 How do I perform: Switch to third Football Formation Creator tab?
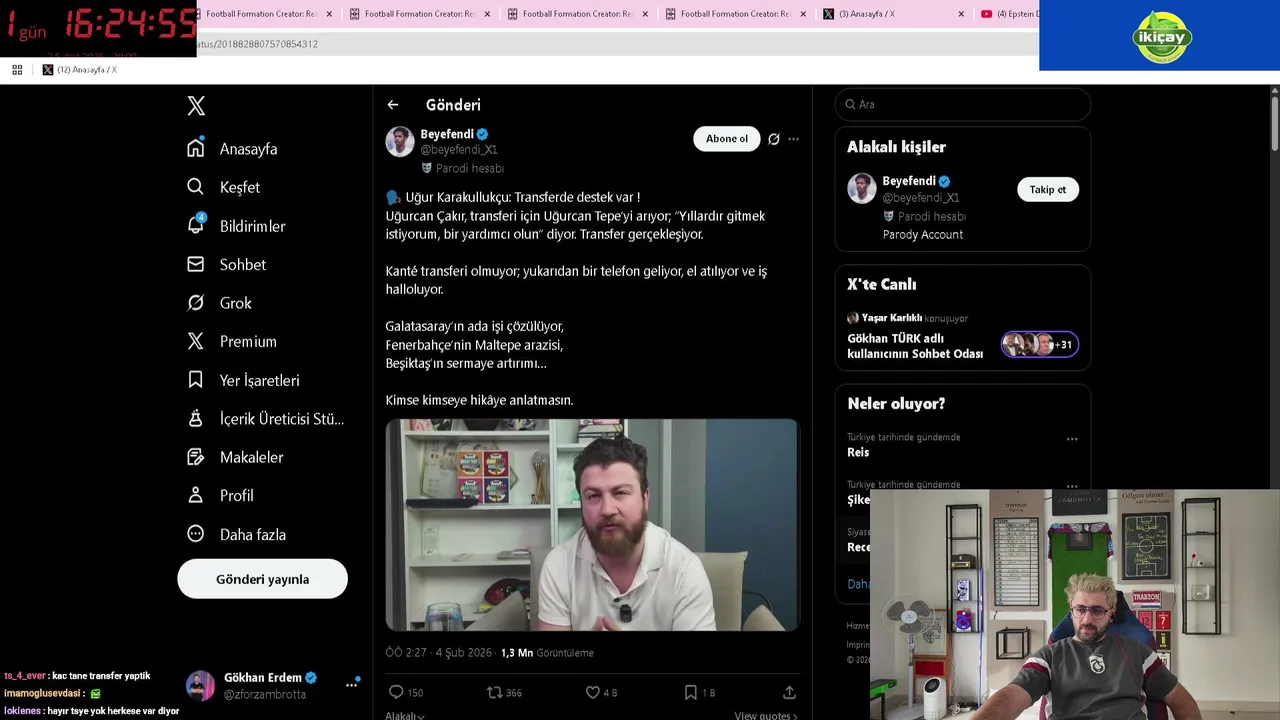click(578, 14)
